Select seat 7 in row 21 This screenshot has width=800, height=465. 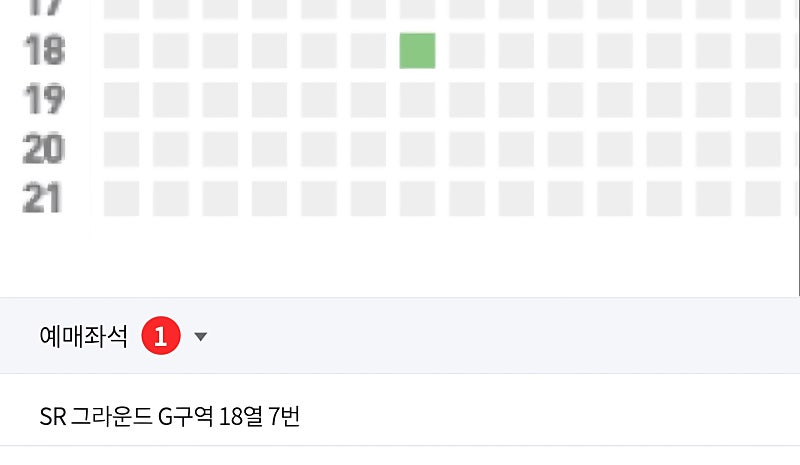click(x=417, y=197)
